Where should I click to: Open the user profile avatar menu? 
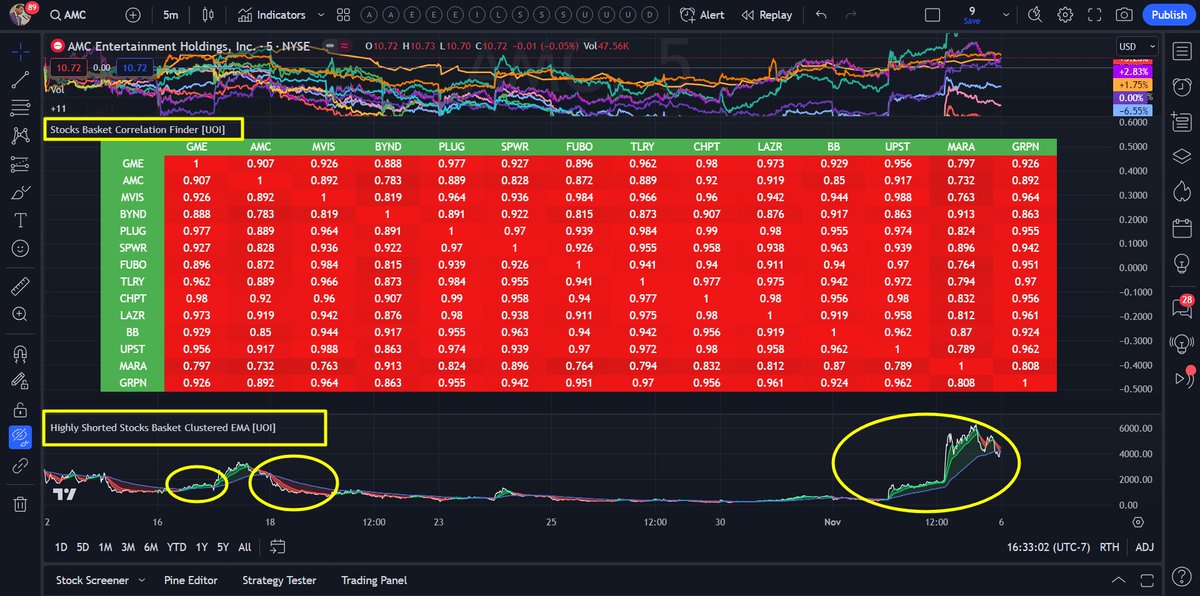coord(21,15)
